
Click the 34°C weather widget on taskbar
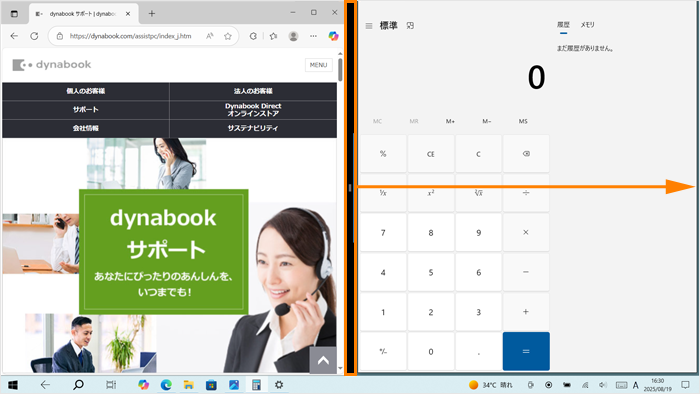491,385
